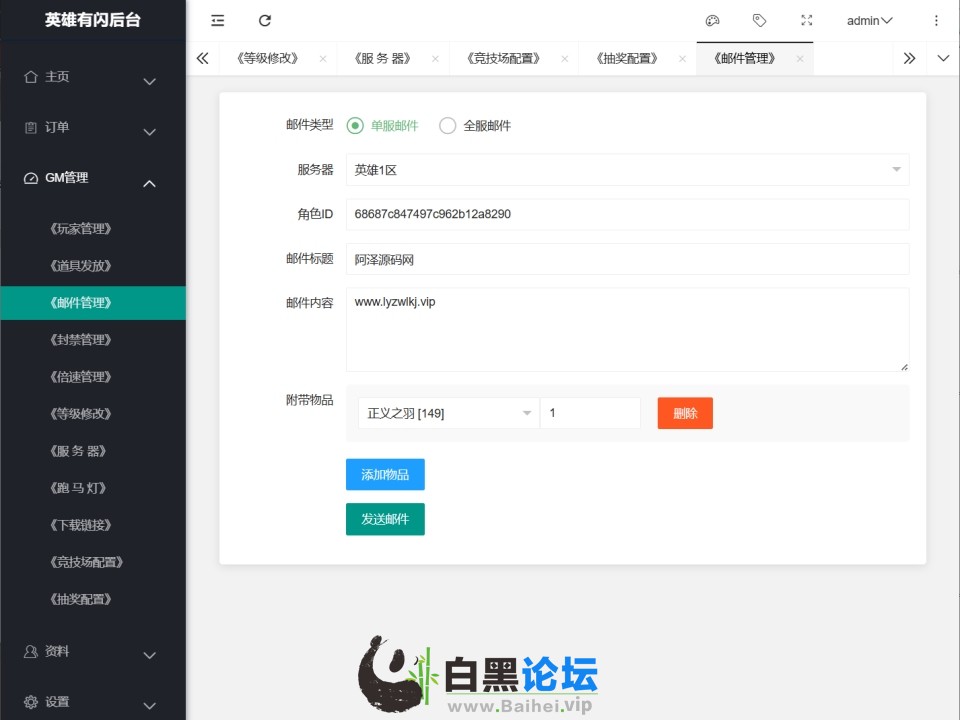This screenshot has width=960, height=720.
Task: Switch to the 《竞技场配置》 tab
Action: (x=503, y=59)
